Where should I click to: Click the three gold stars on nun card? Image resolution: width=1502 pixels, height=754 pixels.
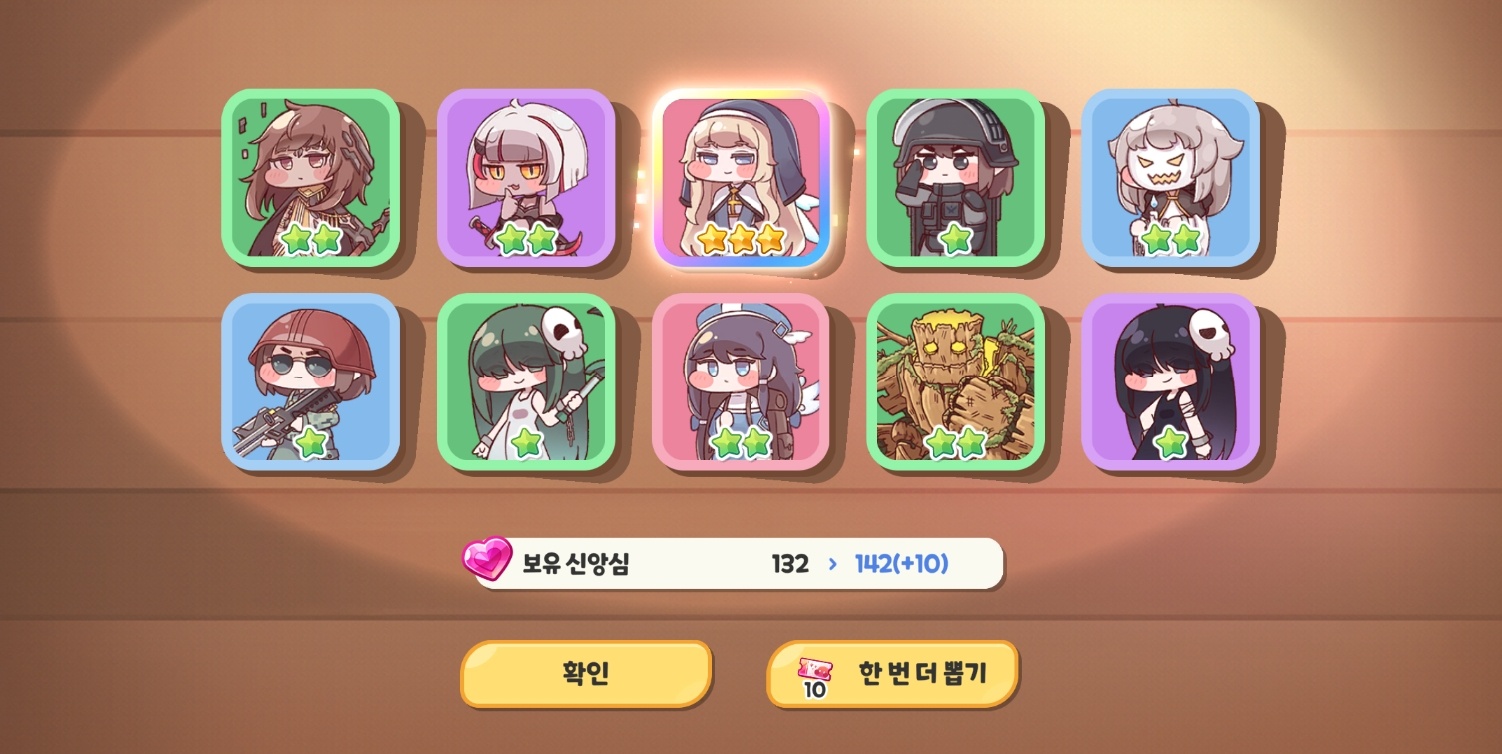pyautogui.click(x=741, y=238)
